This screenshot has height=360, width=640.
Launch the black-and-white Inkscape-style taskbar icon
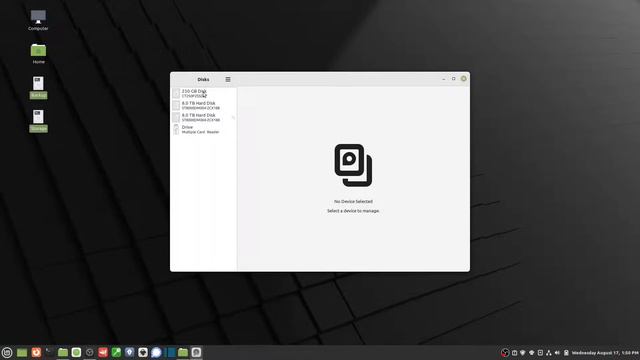143,352
